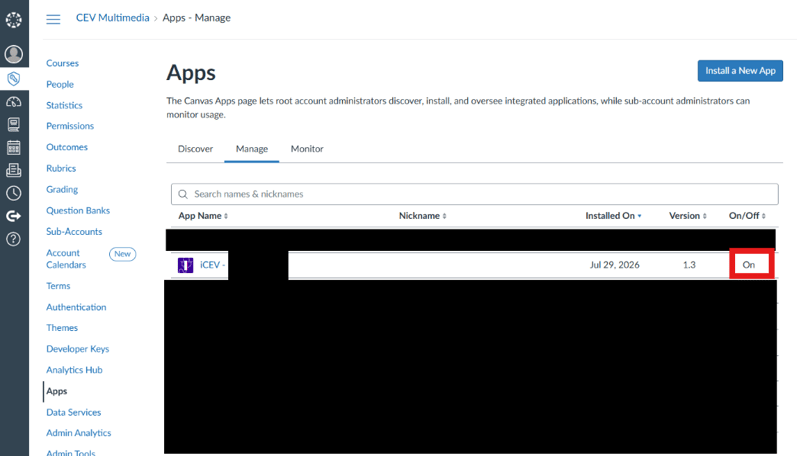Screen dimensions: 800x456
Task: Open Developer Keys in account menu
Action: (x=78, y=349)
